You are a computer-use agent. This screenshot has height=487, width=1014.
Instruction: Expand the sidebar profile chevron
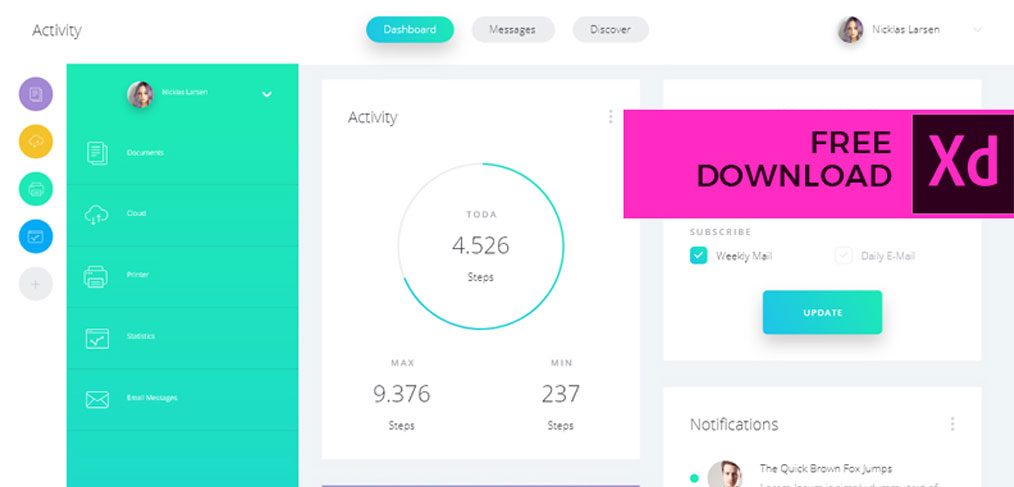point(266,94)
